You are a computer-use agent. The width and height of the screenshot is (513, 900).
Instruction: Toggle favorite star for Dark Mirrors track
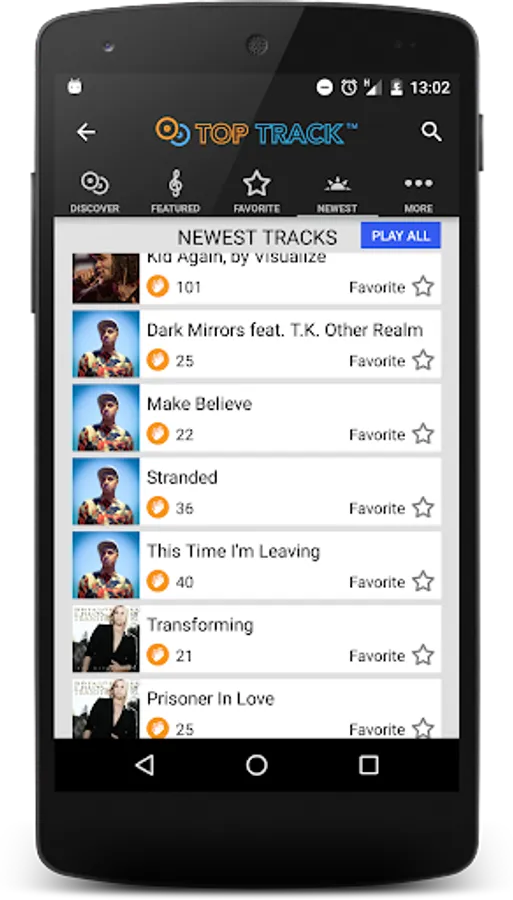pos(423,360)
